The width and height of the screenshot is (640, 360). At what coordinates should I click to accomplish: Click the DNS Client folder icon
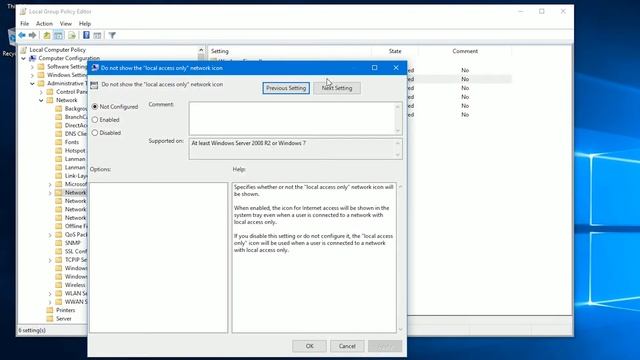point(59,133)
